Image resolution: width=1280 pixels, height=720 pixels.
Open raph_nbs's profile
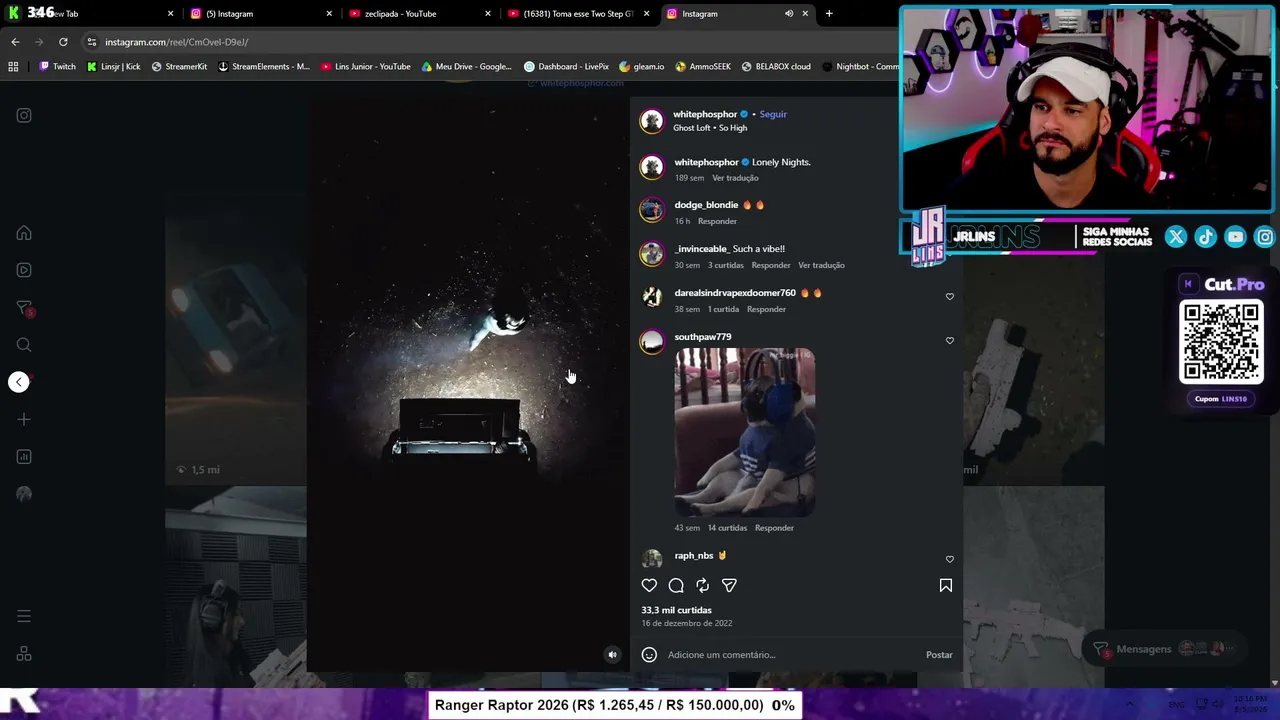(x=694, y=556)
